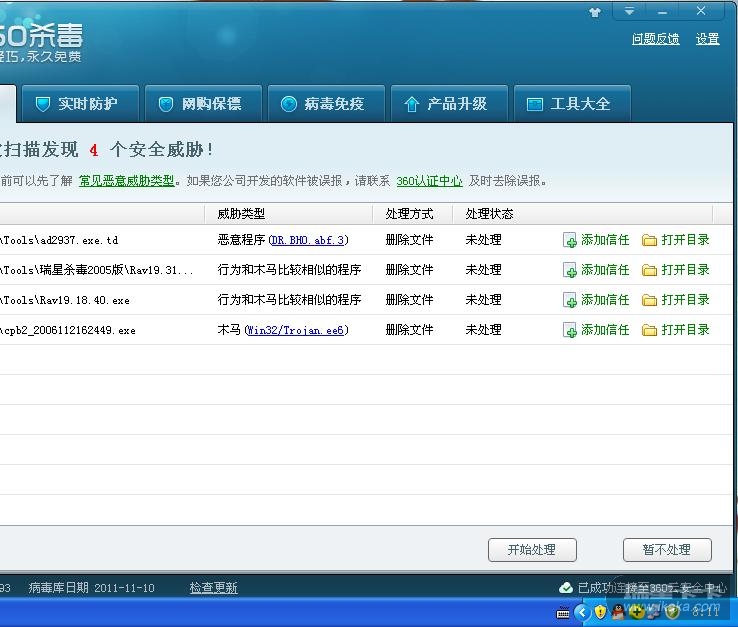The width and height of the screenshot is (738, 627).
Task: Select the 病毒免疫 tab
Action: point(323,104)
